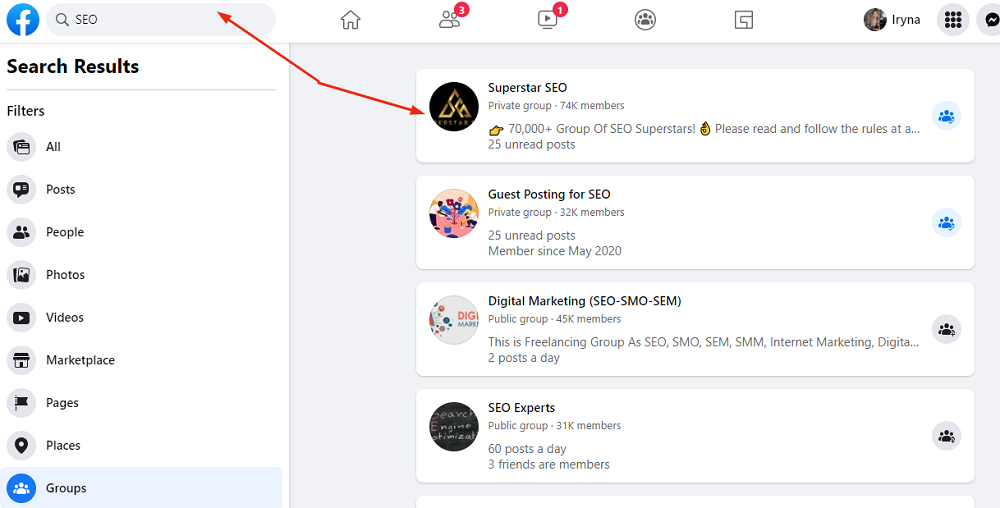The image size is (1000, 508).
Task: Select the Places filter
Action: (141, 446)
